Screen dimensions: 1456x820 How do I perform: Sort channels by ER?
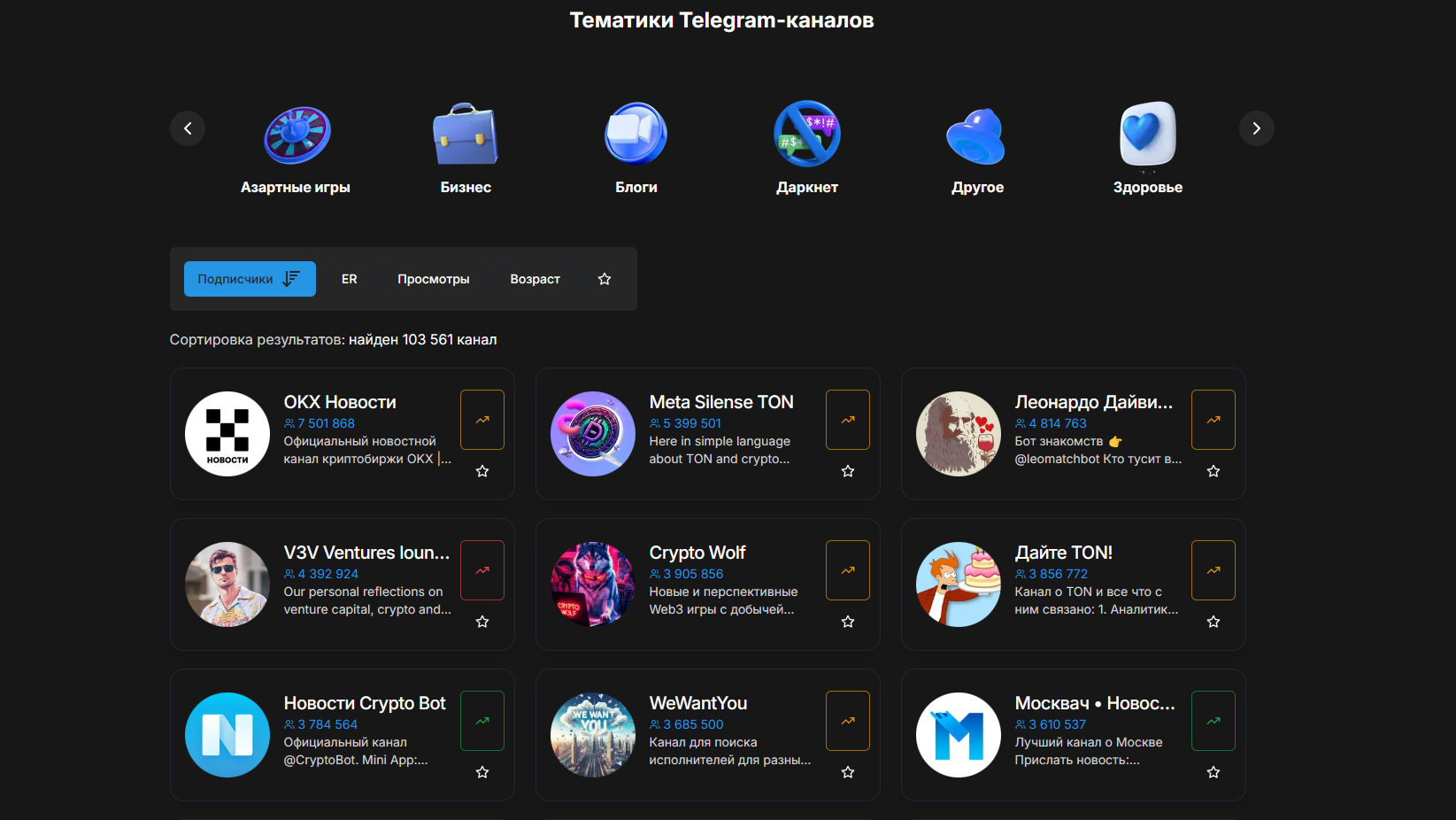350,279
